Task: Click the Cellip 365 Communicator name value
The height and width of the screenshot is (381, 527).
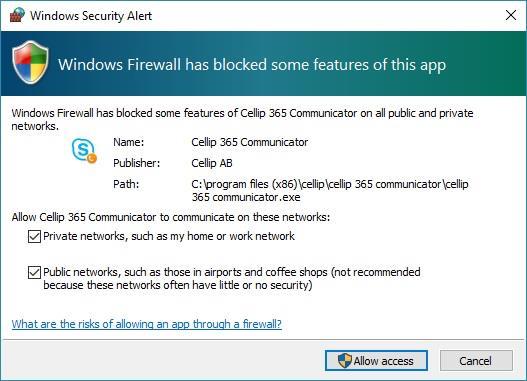Action: tap(249, 142)
